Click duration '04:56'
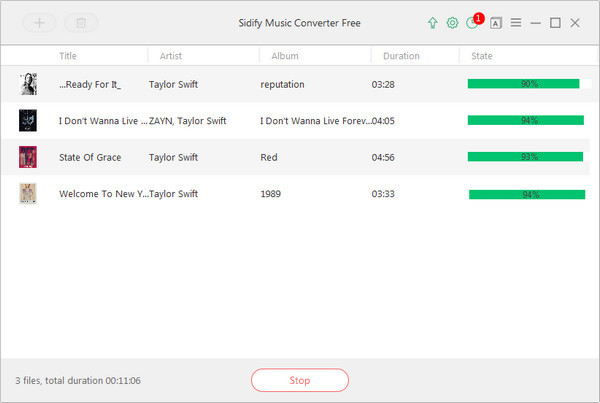 pos(383,157)
